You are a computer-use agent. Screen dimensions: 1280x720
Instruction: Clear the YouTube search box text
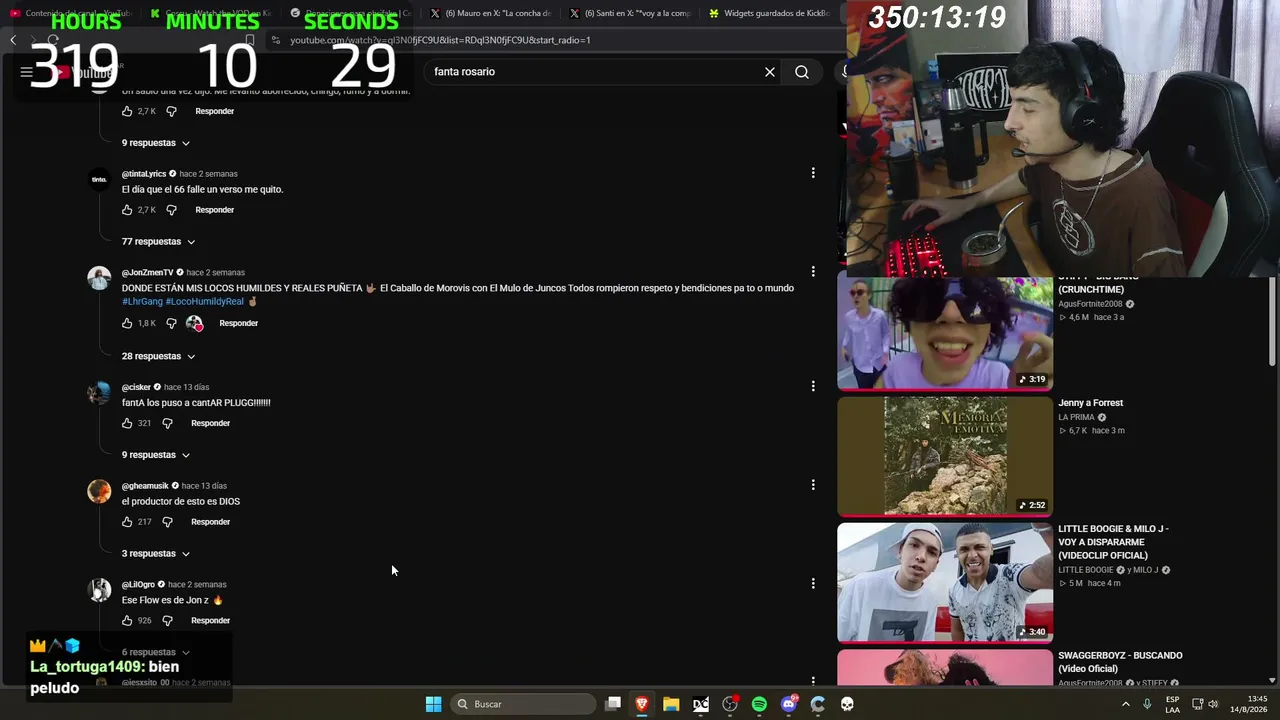point(770,72)
